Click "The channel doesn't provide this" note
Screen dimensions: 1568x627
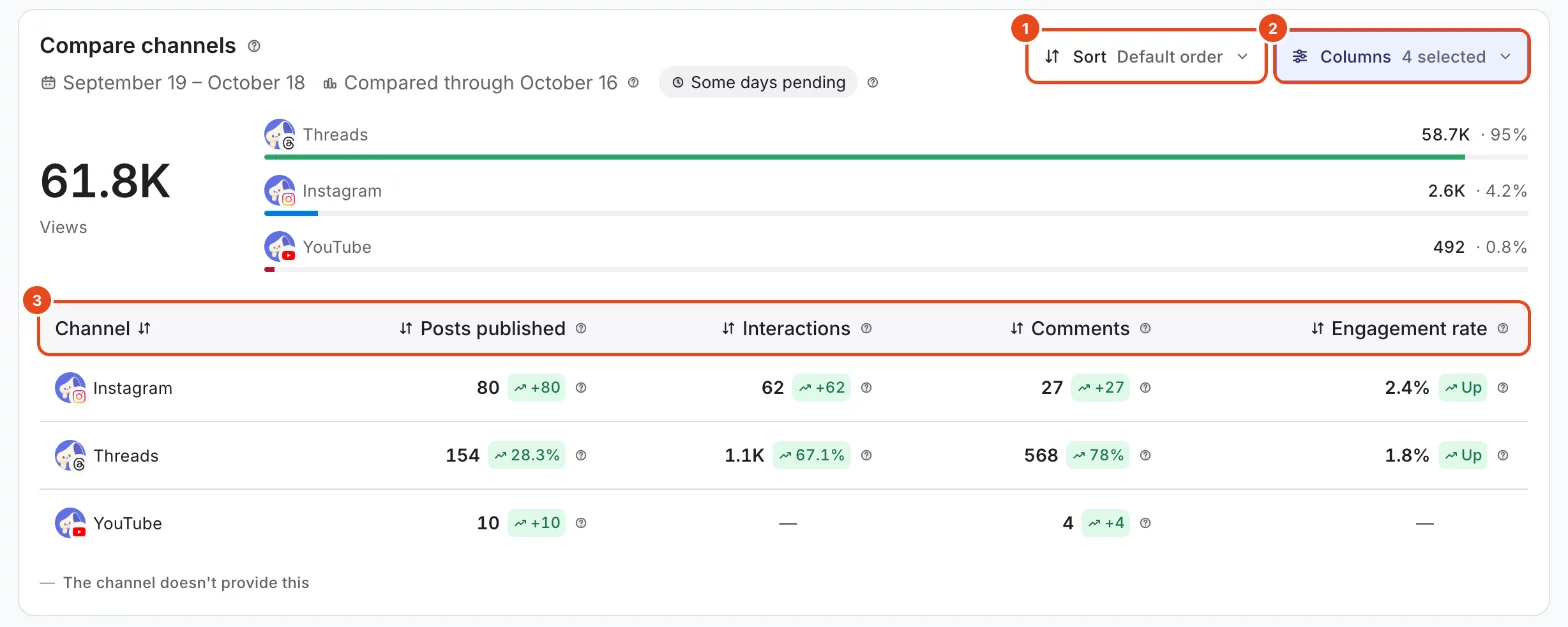(186, 583)
